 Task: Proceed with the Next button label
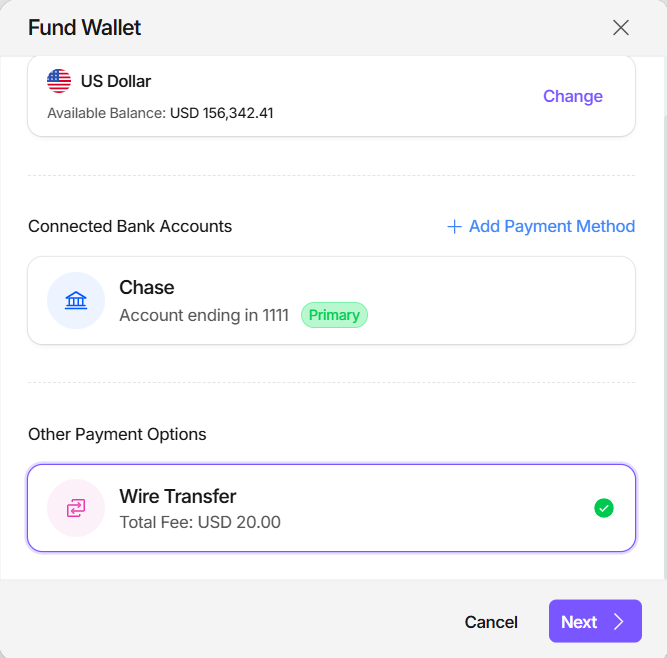coord(579,622)
